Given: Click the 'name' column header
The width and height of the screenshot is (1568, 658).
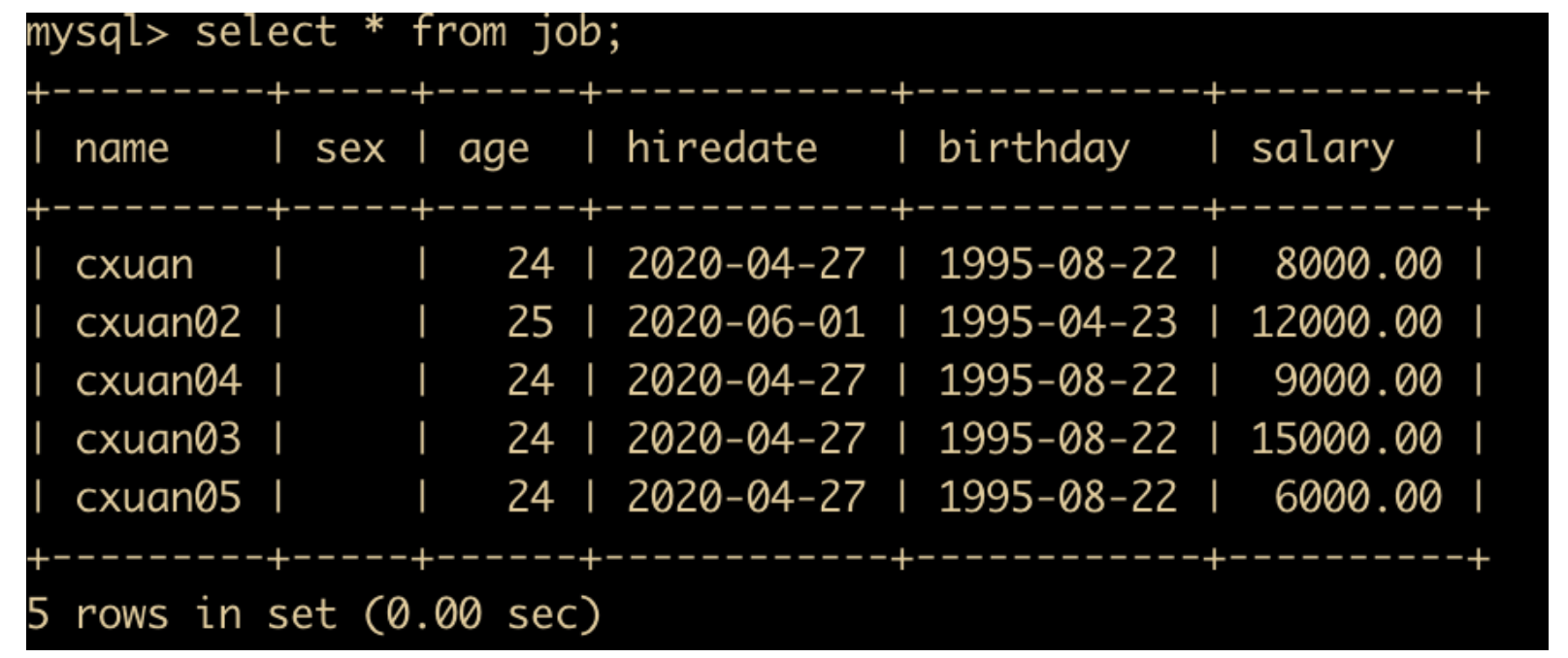Looking at the screenshot, I should click(x=121, y=149).
